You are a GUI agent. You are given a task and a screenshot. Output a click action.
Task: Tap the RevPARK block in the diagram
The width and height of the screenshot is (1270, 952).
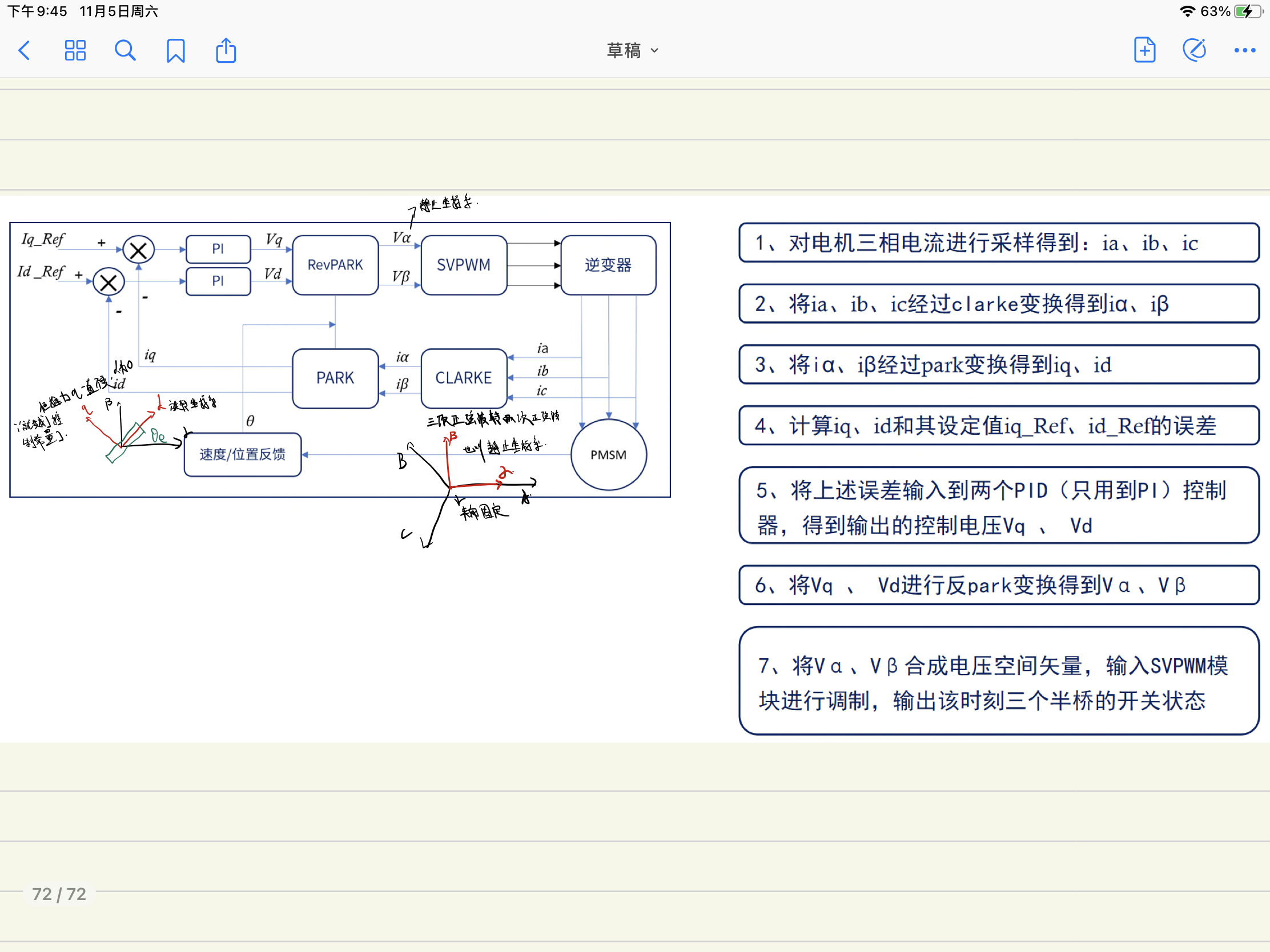pyautogui.click(x=335, y=265)
